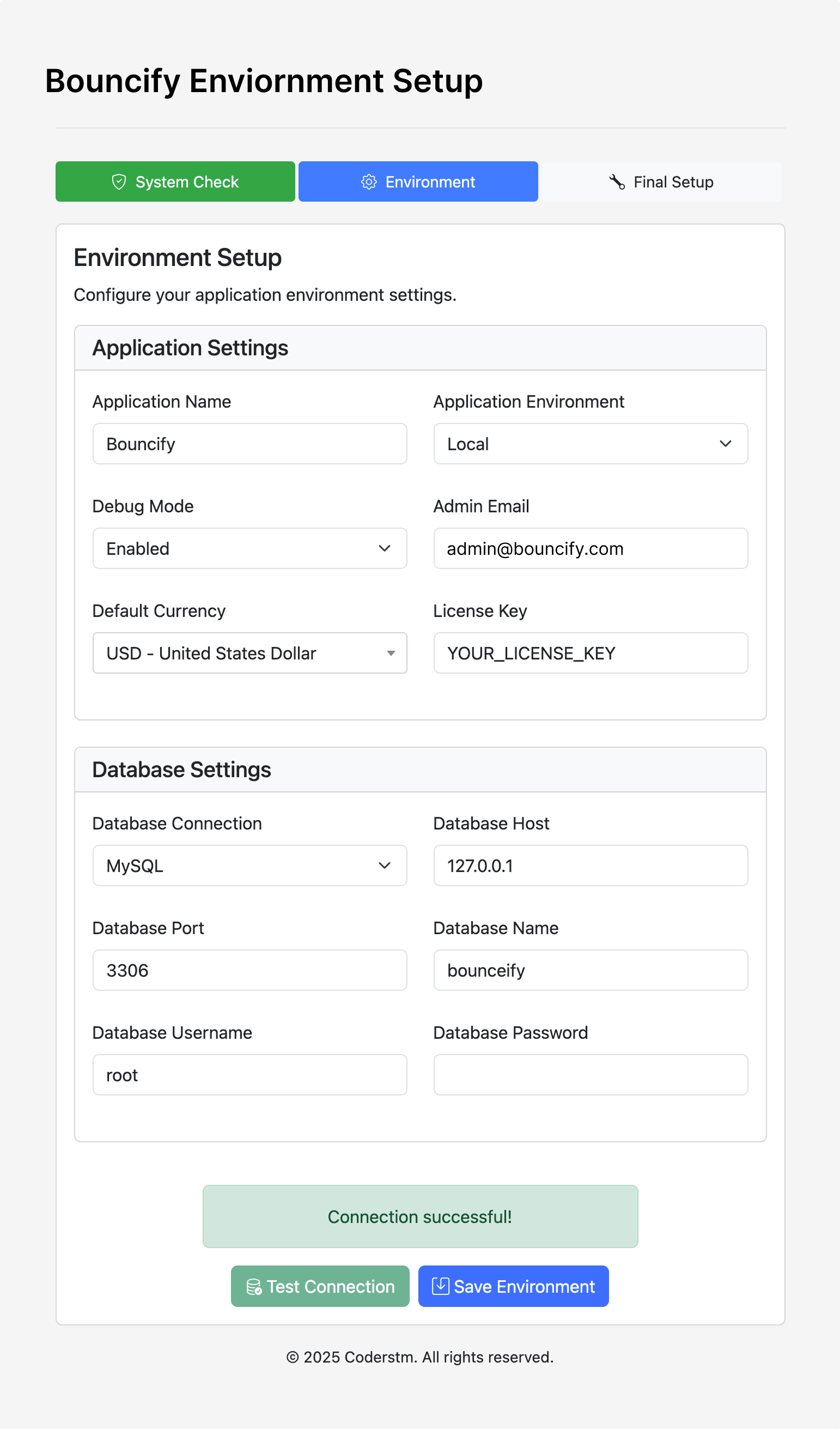Screen dimensions: 840x1429
Task: Click the database icon on Test Connection
Action: (254, 1287)
